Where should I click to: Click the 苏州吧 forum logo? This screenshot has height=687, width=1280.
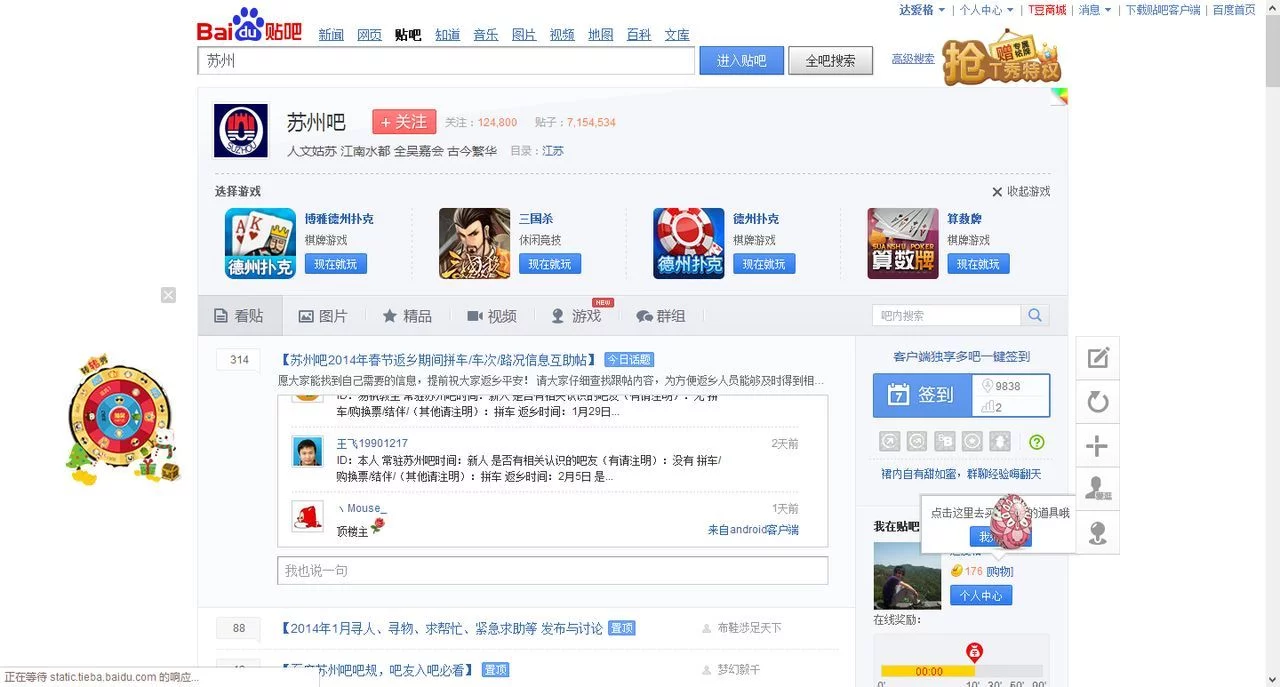pos(241,131)
